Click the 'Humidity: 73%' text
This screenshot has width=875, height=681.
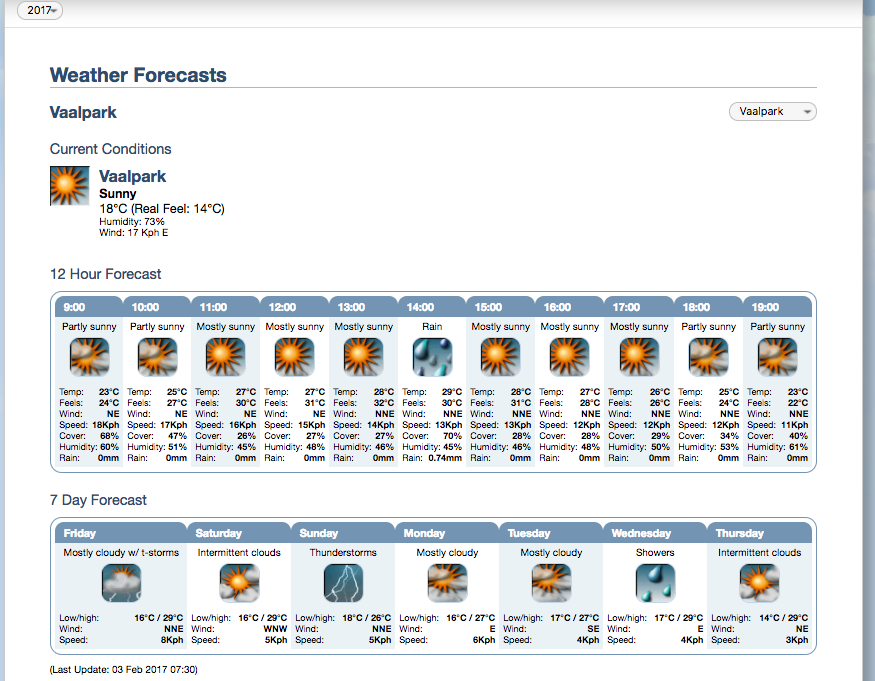[x=132, y=222]
